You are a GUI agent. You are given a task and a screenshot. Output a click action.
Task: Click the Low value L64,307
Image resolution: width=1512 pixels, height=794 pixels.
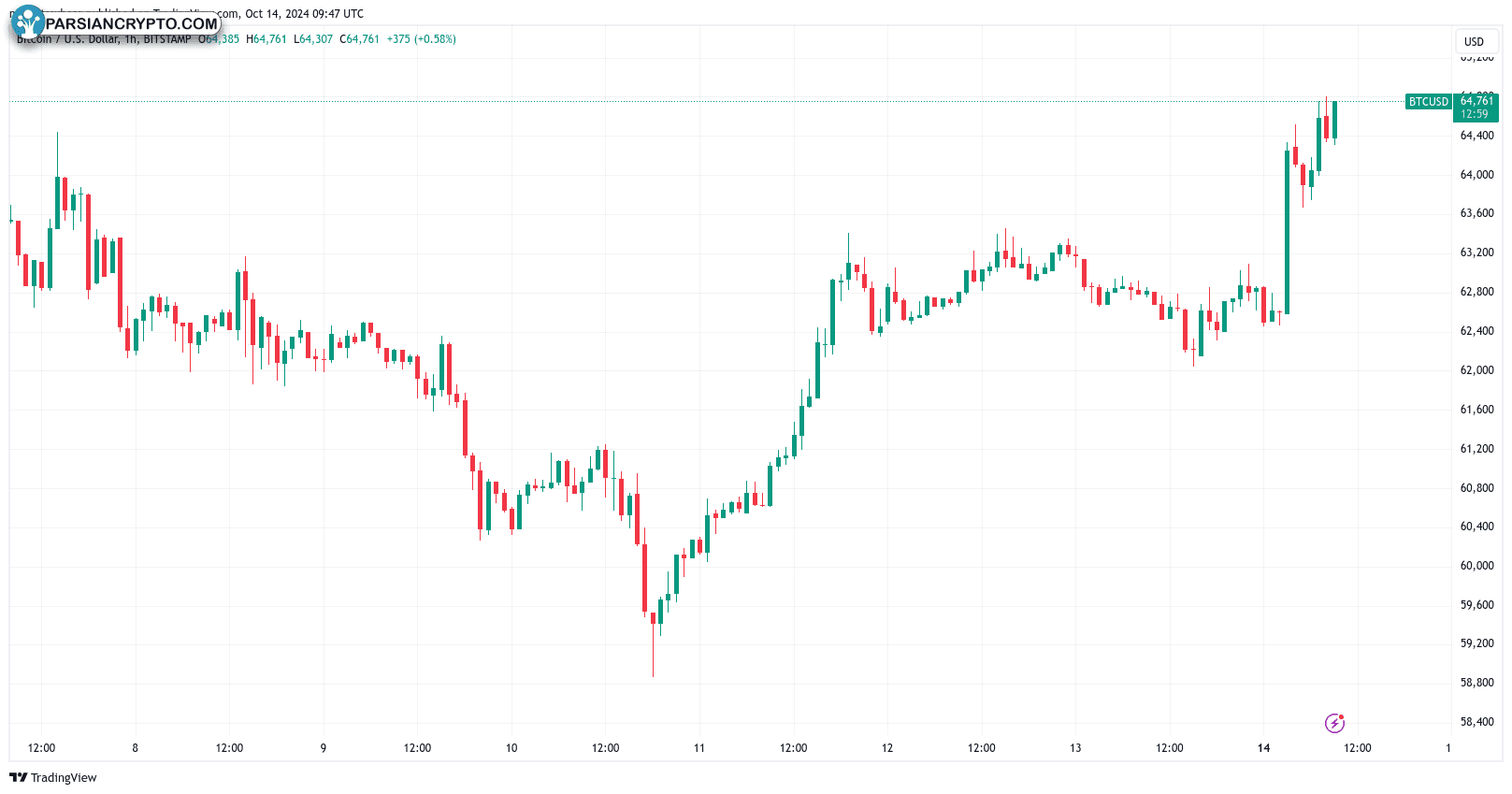tap(313, 39)
